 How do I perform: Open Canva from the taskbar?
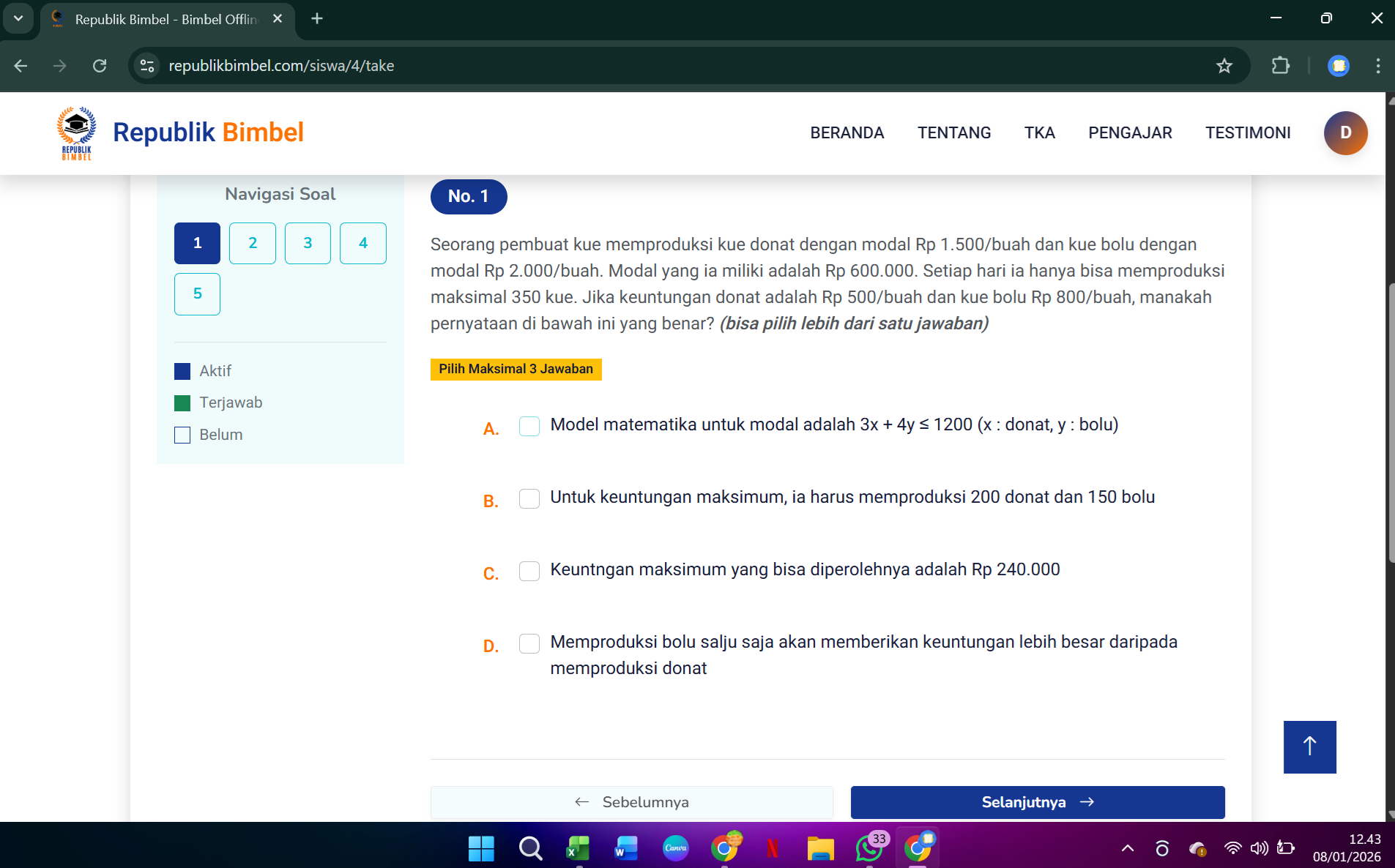(674, 849)
